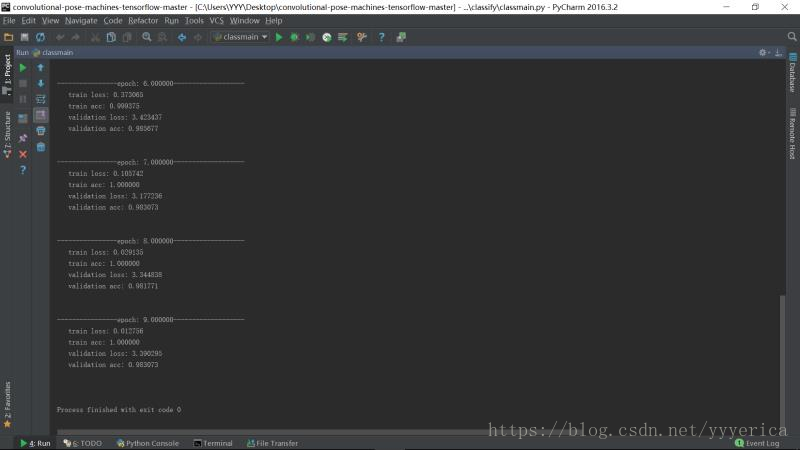Image resolution: width=800 pixels, height=450 pixels.
Task: Click the Print console output icon
Action: (41, 131)
